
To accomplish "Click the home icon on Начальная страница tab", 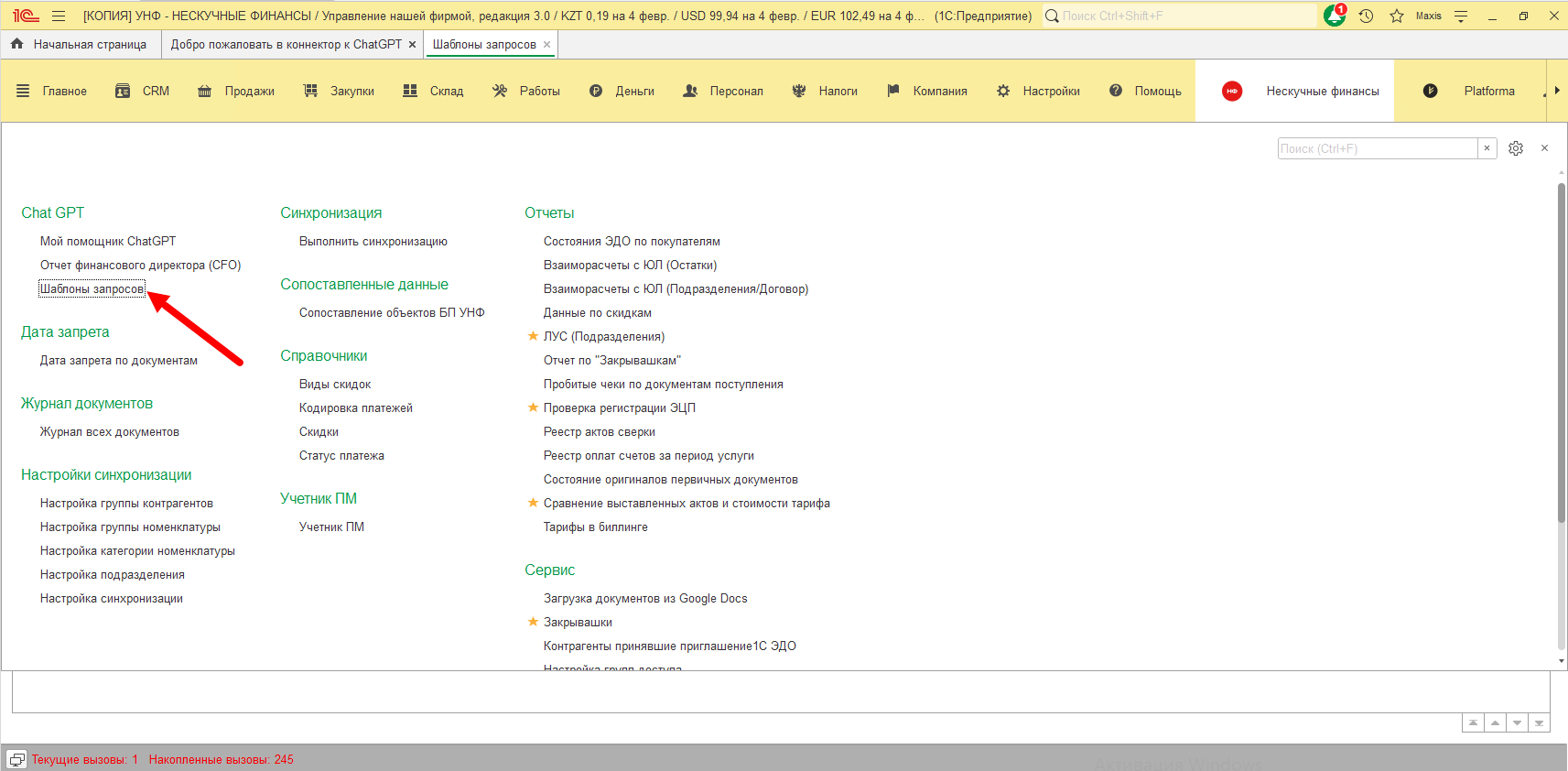I will click(16, 44).
